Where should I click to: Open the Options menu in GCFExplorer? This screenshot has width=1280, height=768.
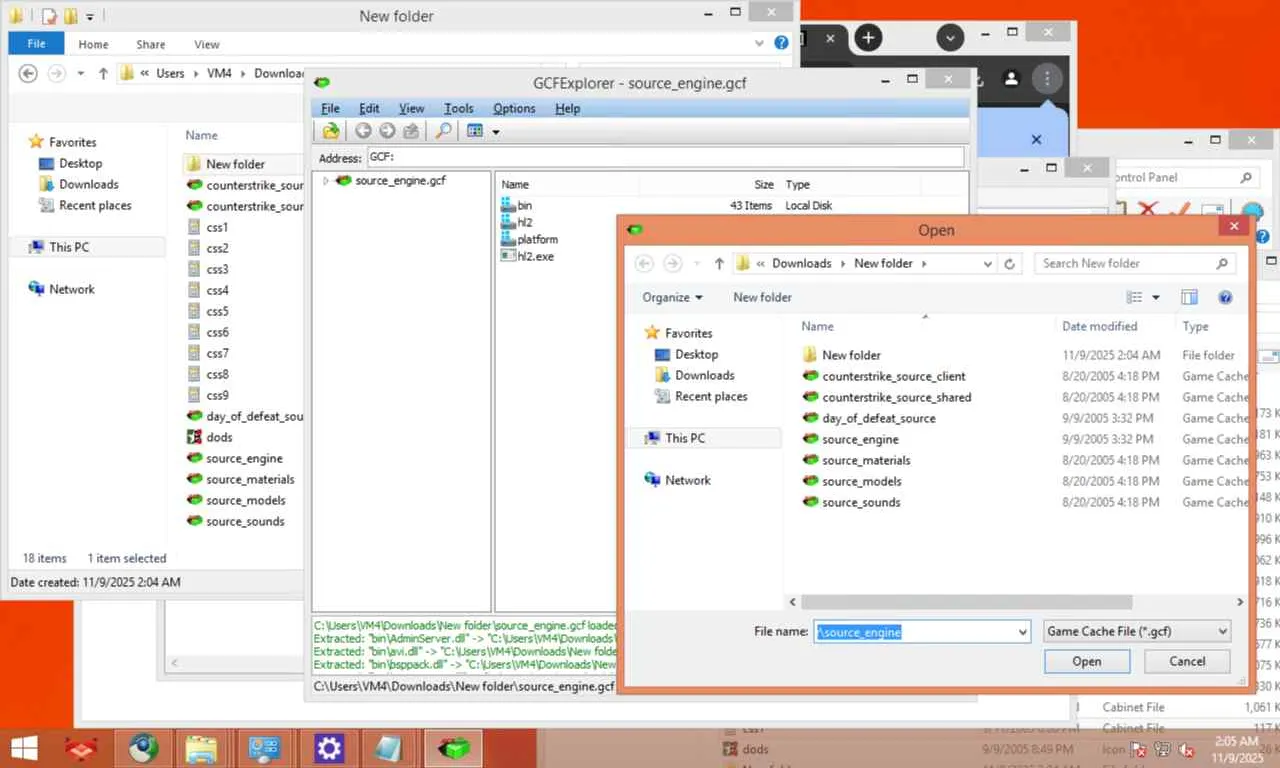[x=514, y=108]
